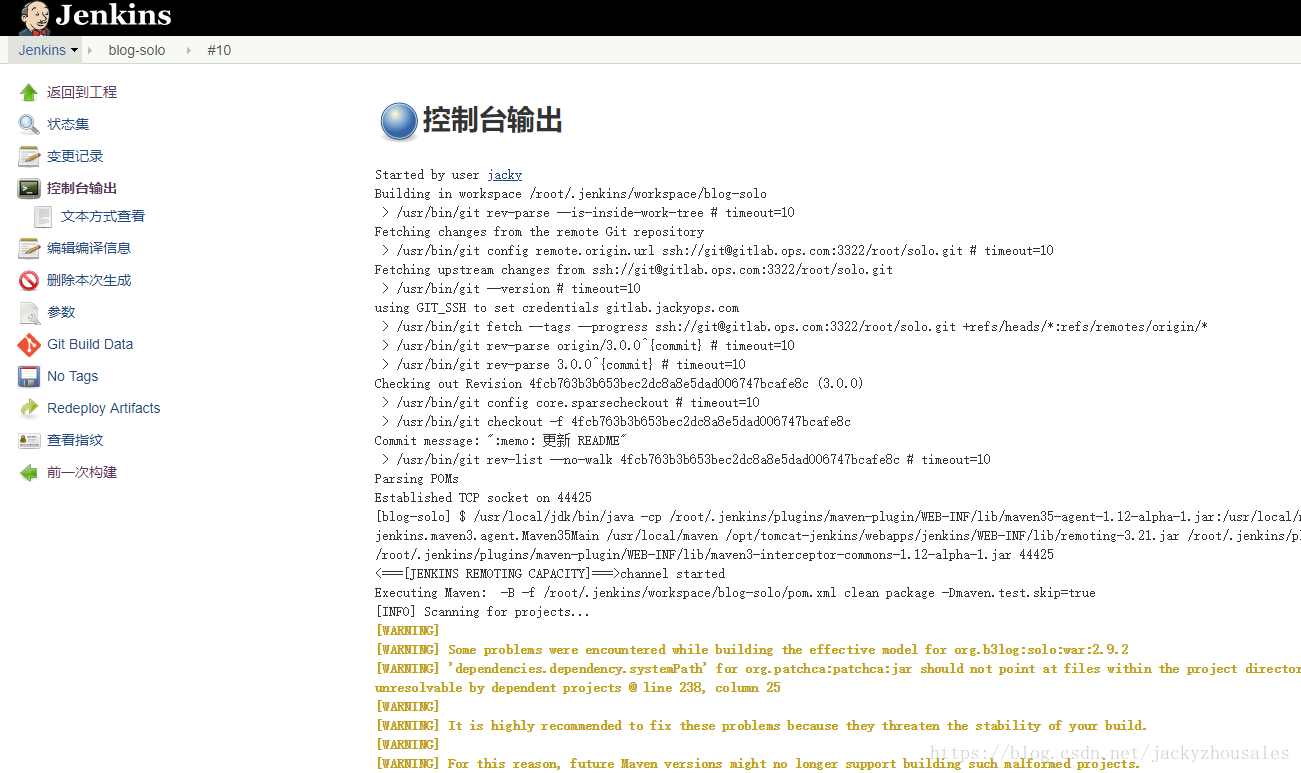Click 'unresolvable by dependent projects' warning line
The width and height of the screenshot is (1301, 773).
pos(578,688)
